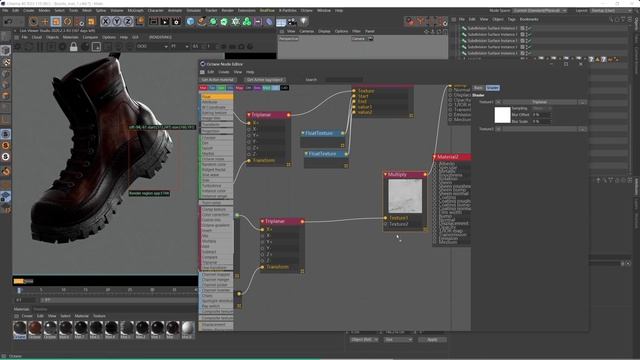The width and height of the screenshot is (640, 360).
Task: Collapse the lower FloatTexture node
Action: 306,154
